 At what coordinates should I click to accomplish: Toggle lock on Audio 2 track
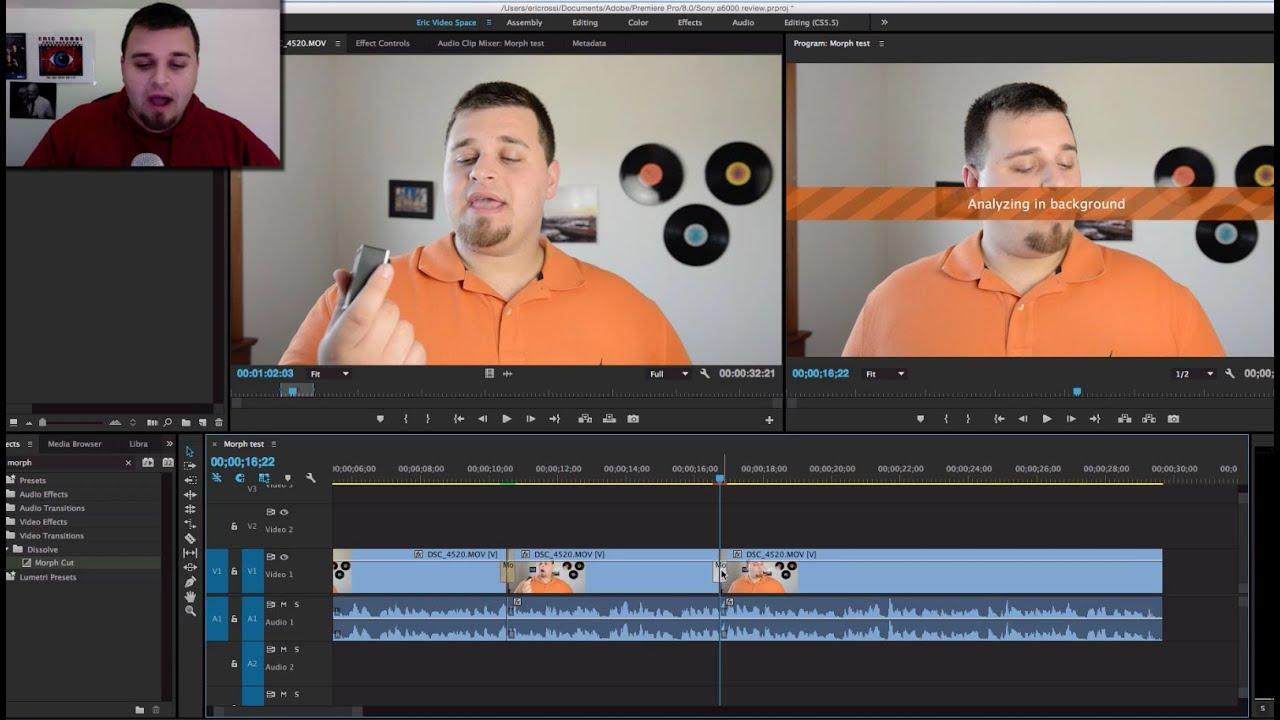[x=234, y=664]
